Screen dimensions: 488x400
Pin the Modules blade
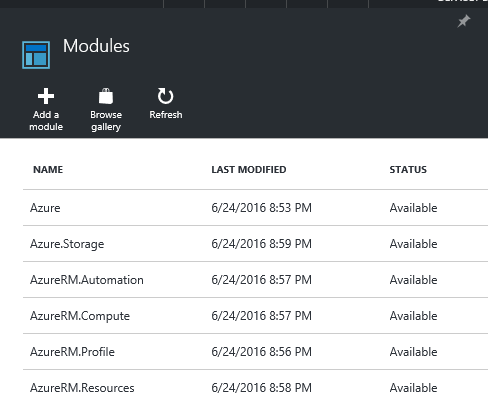[x=463, y=21]
